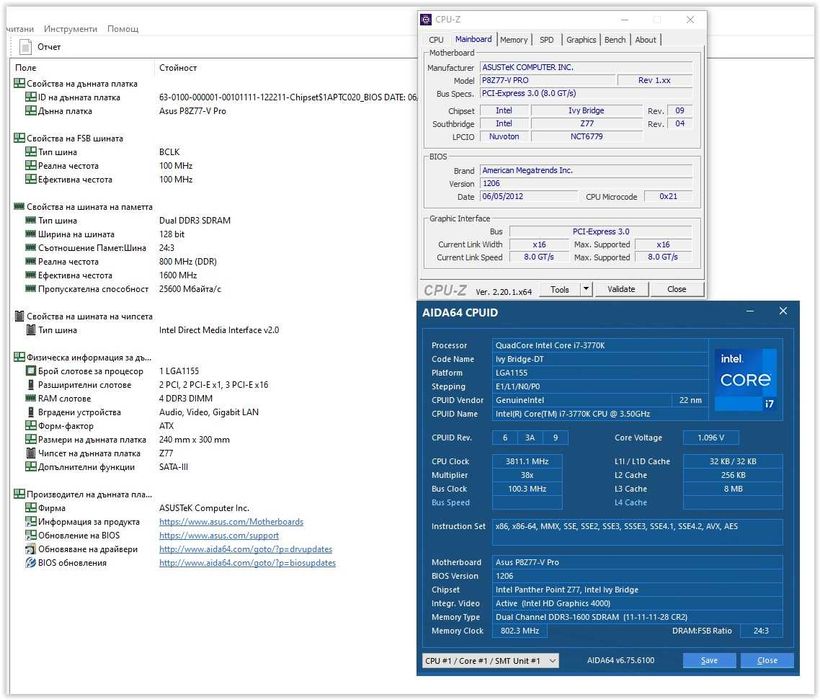Click the CPU socket count row icon
Image resolution: width=820 pixels, height=700 pixels.
click(31, 371)
